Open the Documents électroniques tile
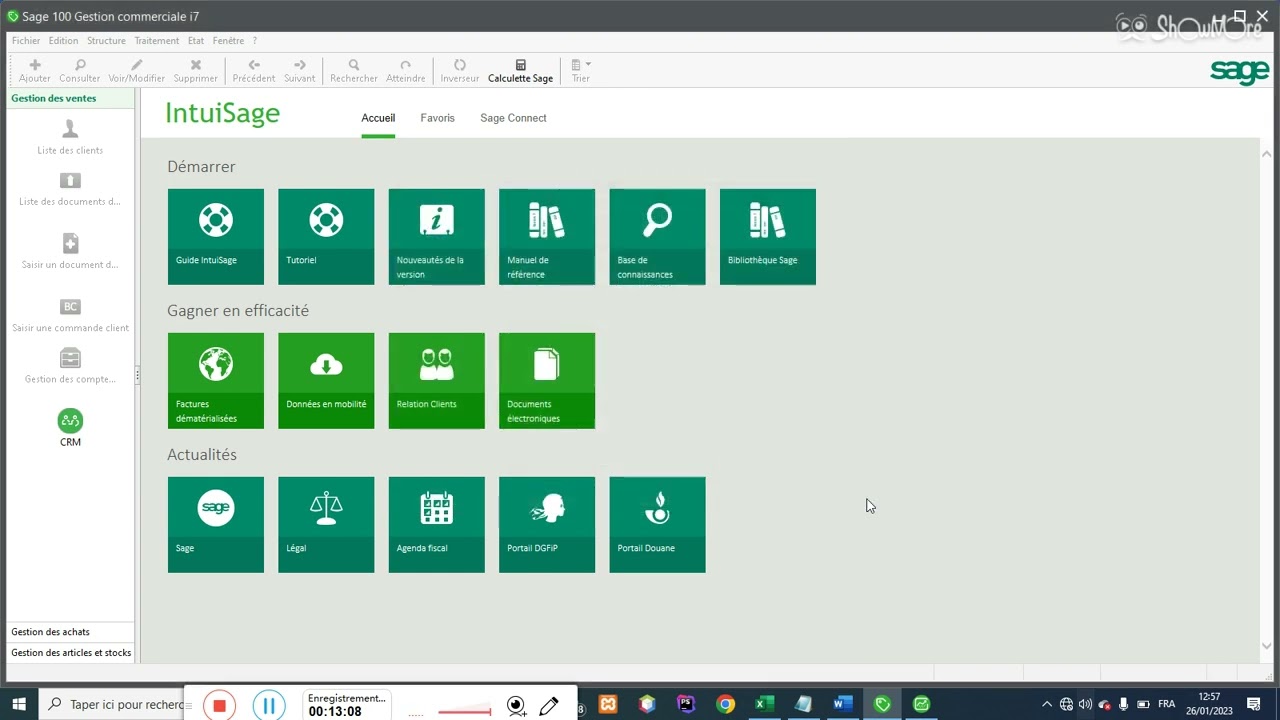 click(547, 381)
